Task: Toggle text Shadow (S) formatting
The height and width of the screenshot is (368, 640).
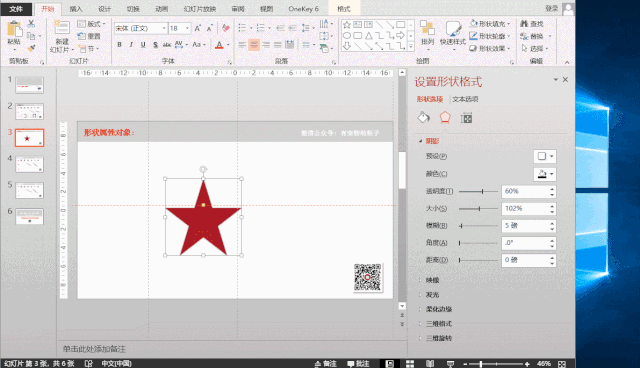Action: (155, 44)
